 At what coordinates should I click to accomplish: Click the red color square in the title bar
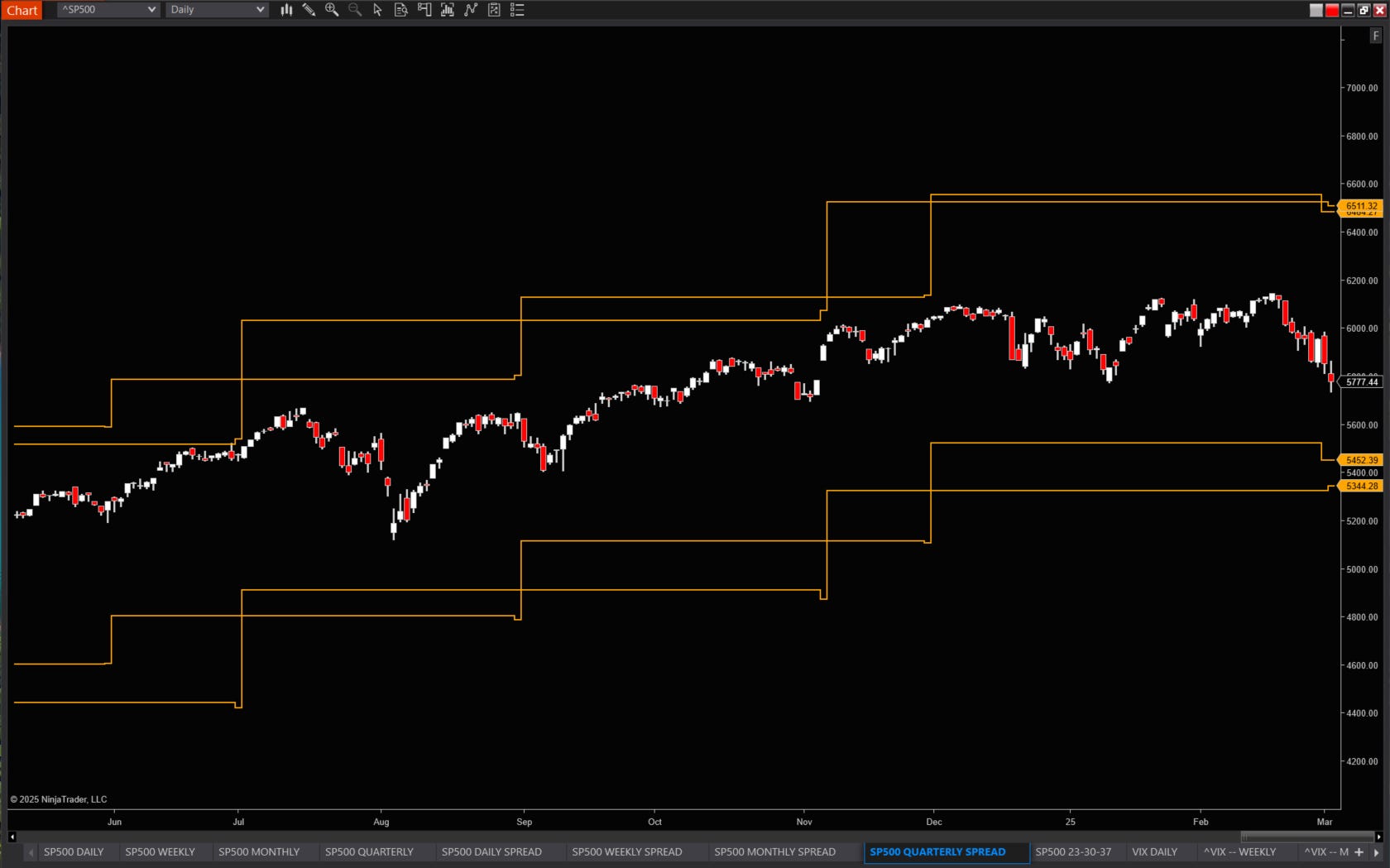click(1332, 10)
